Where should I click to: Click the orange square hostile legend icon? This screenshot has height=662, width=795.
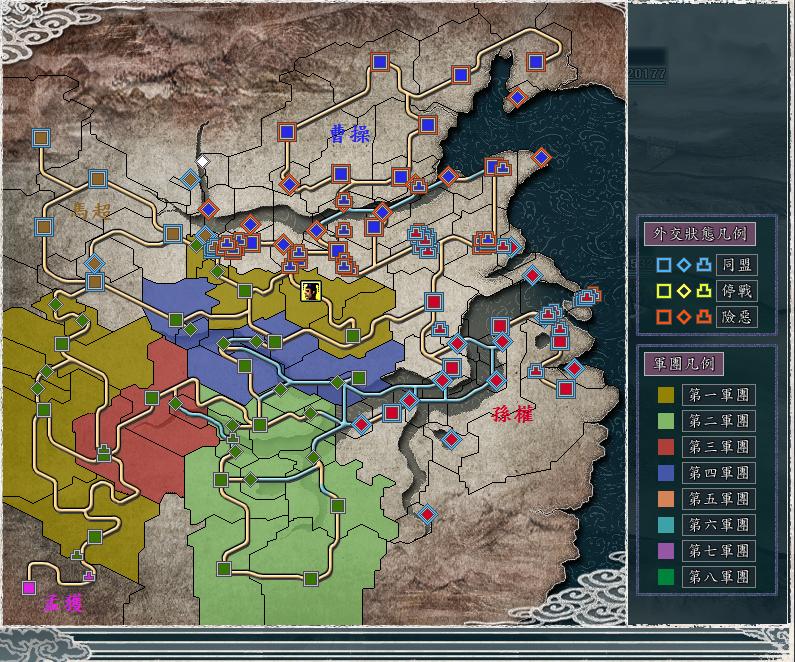click(664, 317)
